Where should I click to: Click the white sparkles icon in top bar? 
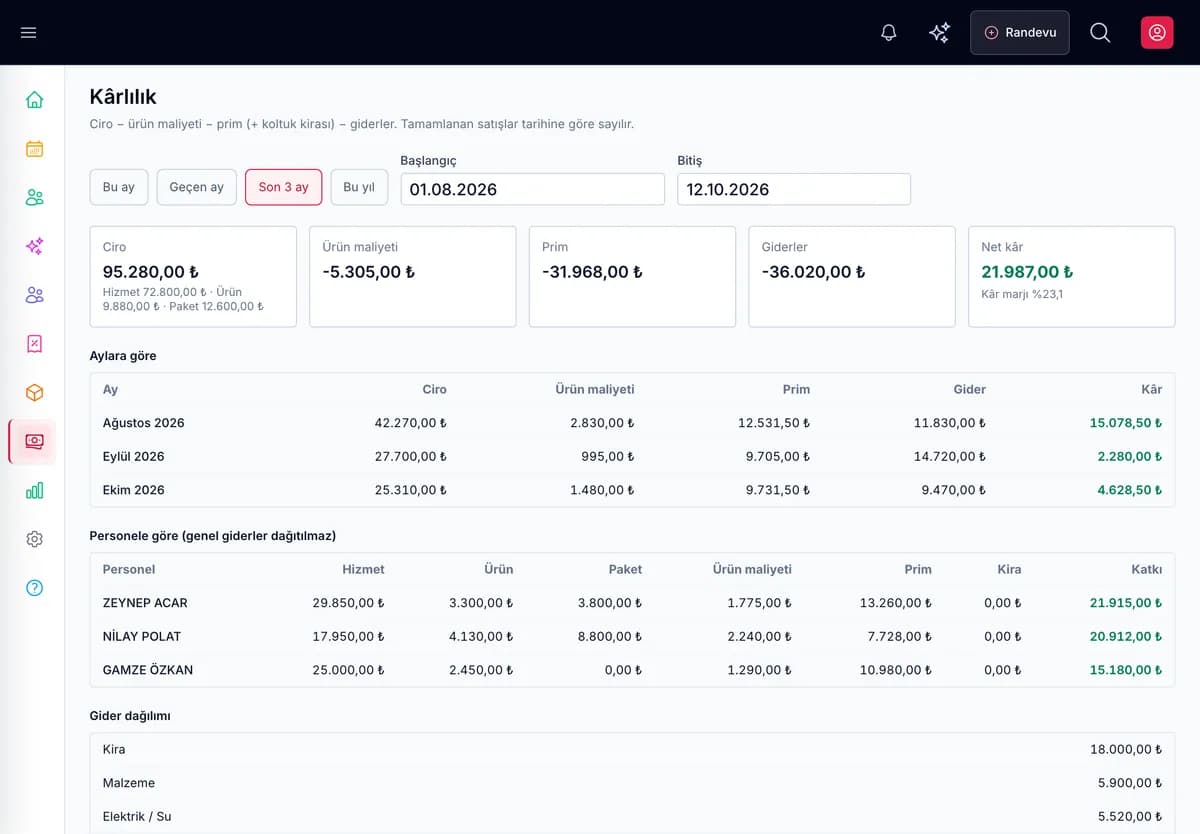(x=939, y=33)
